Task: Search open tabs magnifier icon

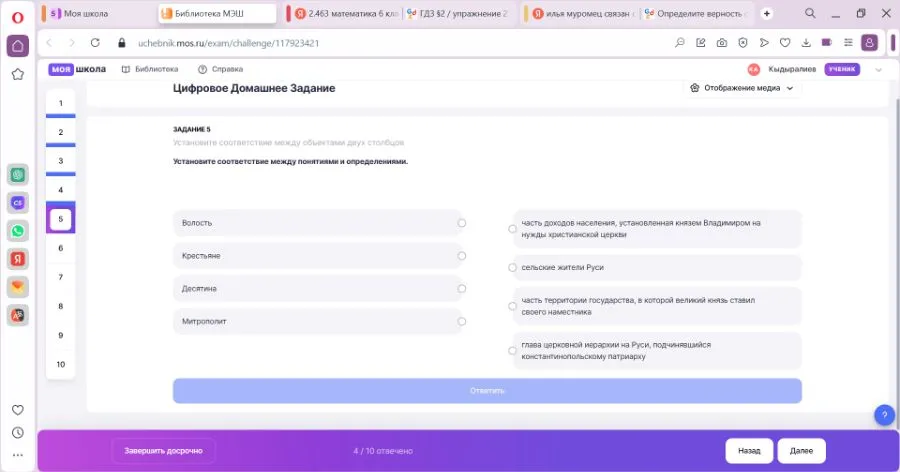Action: 810,13
